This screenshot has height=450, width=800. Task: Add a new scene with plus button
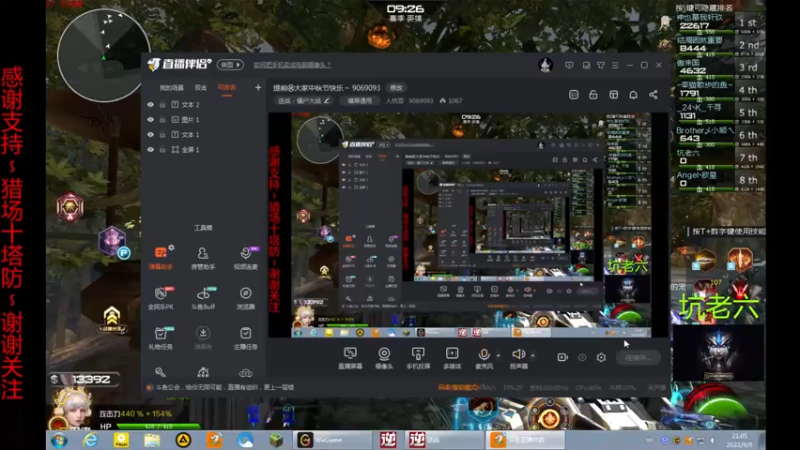pos(258,88)
